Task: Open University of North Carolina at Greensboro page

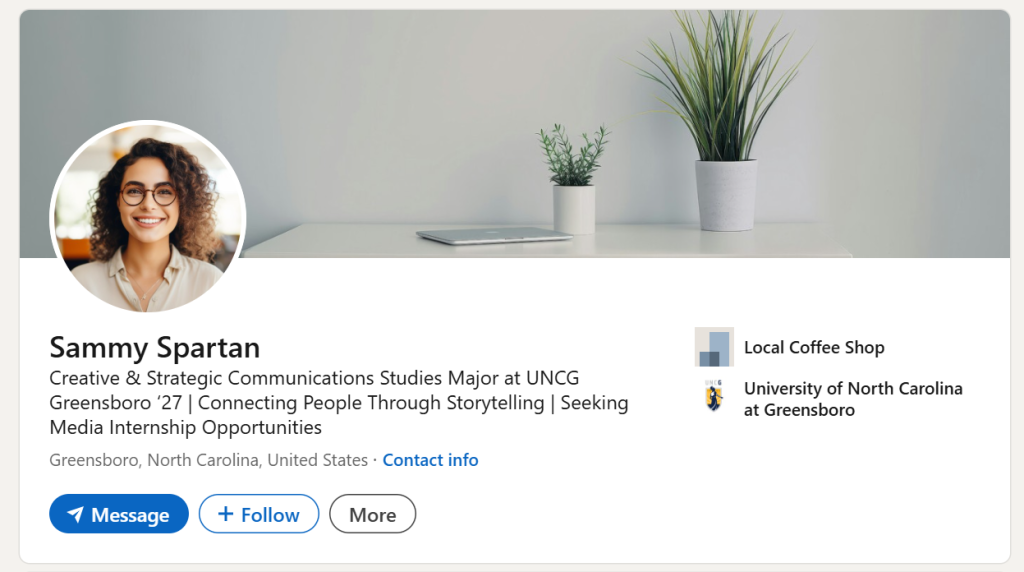Action: (852, 398)
